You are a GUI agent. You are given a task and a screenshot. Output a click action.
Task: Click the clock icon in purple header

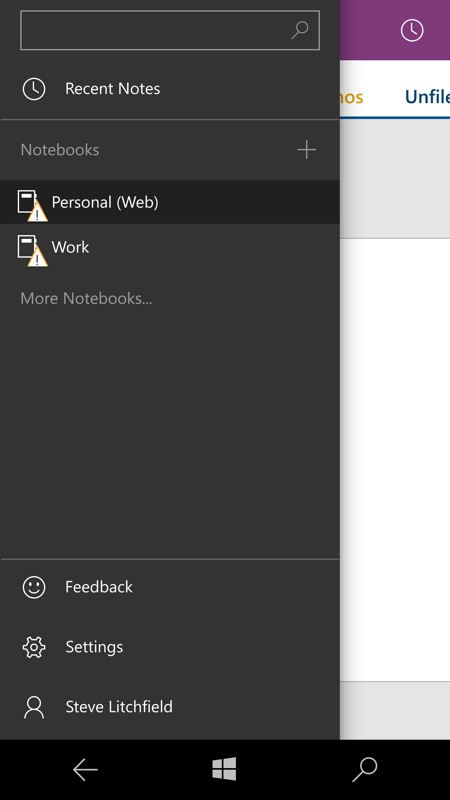point(412,30)
